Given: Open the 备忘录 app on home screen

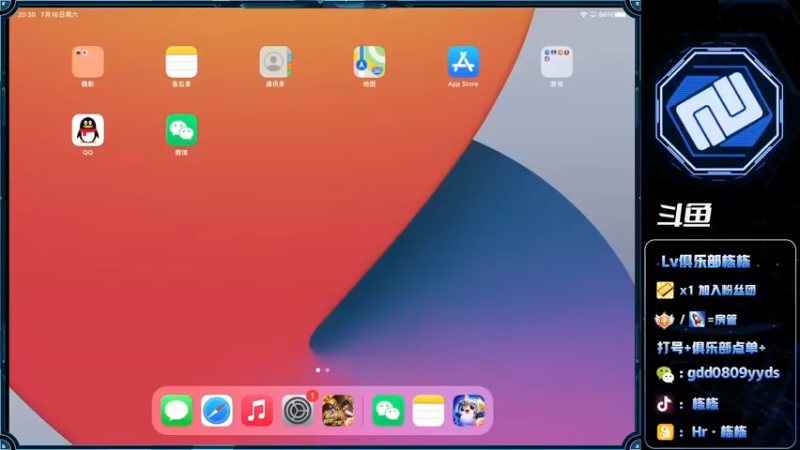Looking at the screenshot, I should click(182, 62).
